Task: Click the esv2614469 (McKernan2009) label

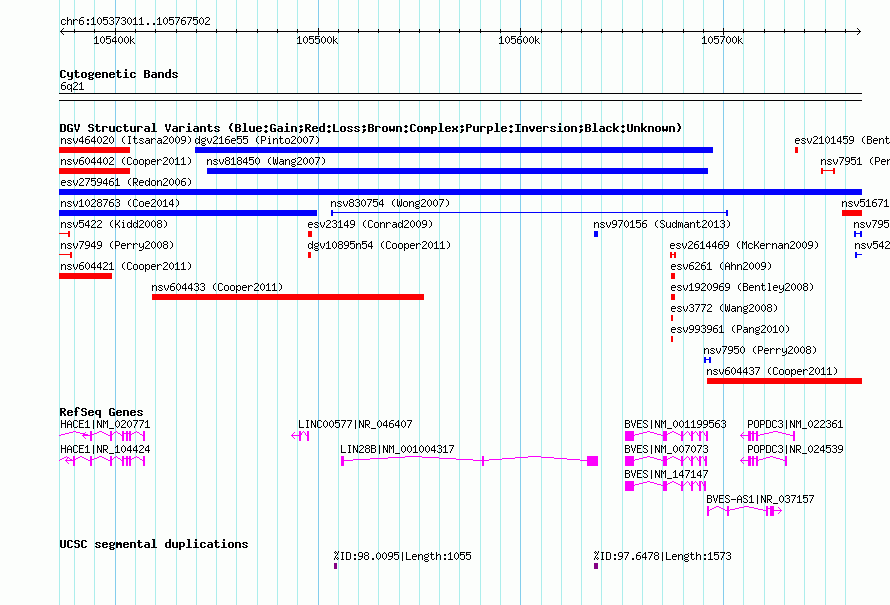Action: (x=744, y=245)
